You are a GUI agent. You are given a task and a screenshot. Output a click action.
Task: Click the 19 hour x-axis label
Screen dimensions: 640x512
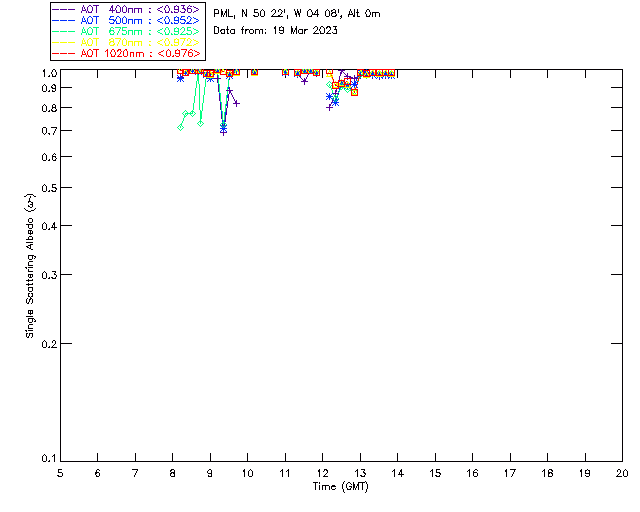pyautogui.click(x=585, y=474)
